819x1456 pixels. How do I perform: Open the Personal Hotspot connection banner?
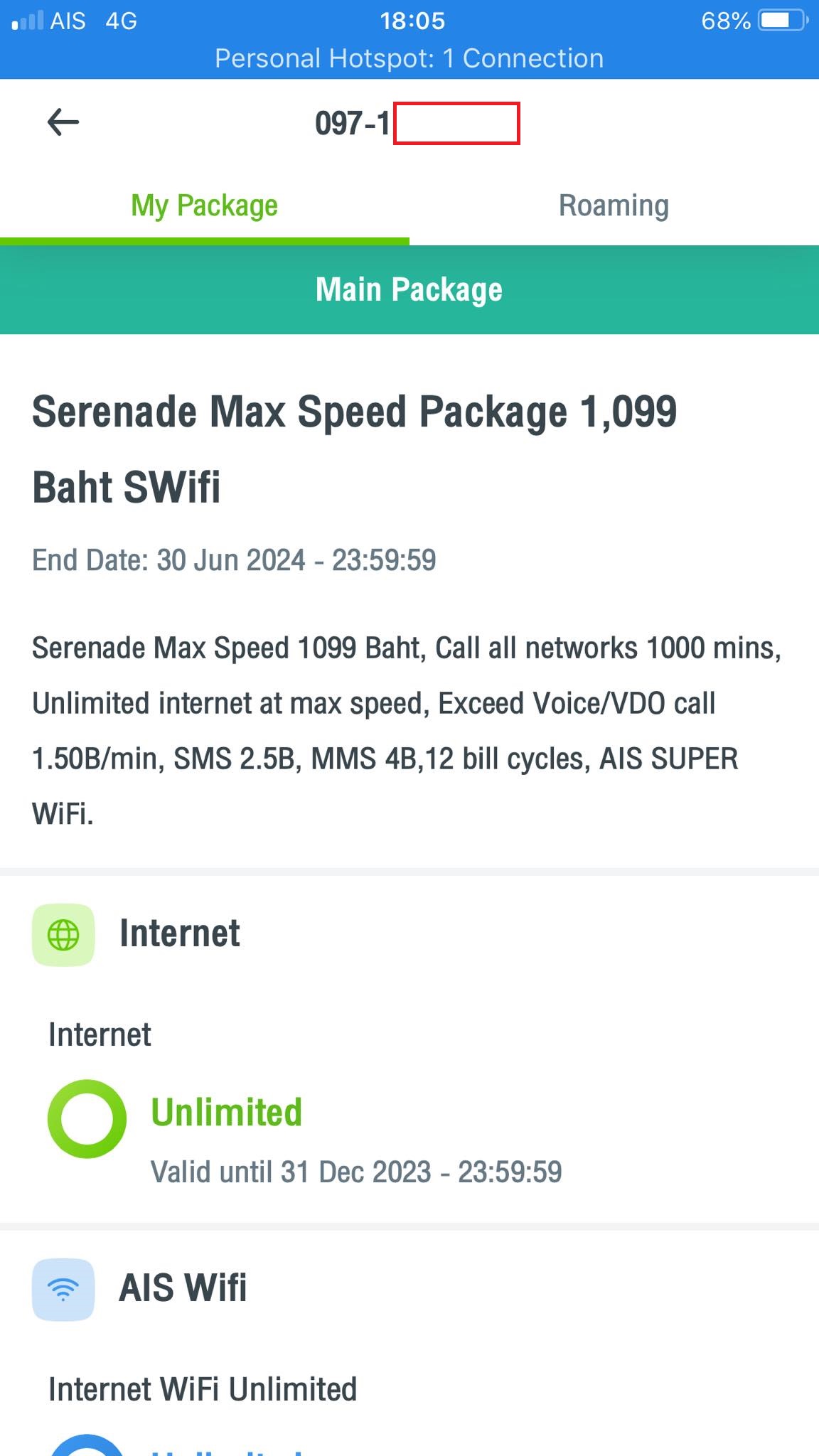click(x=409, y=58)
